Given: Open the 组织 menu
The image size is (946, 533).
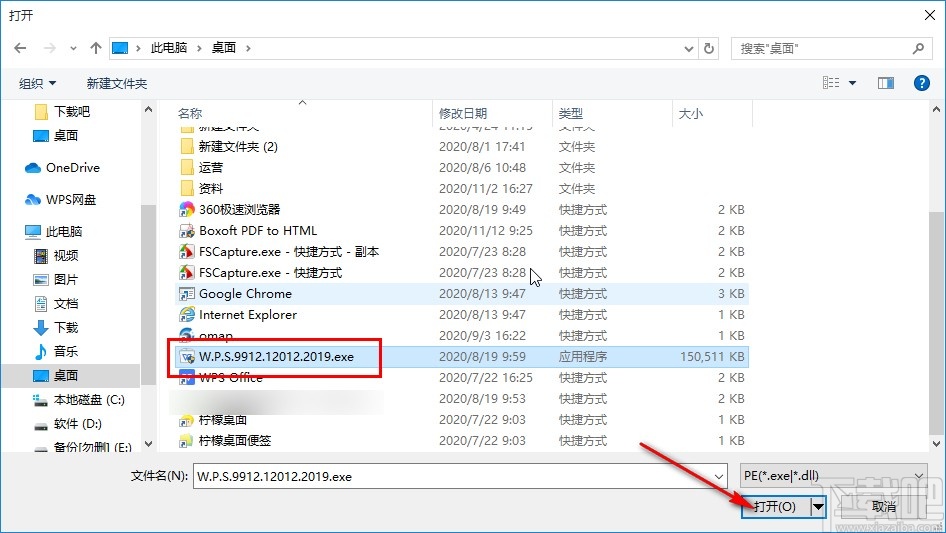Looking at the screenshot, I should coord(37,83).
